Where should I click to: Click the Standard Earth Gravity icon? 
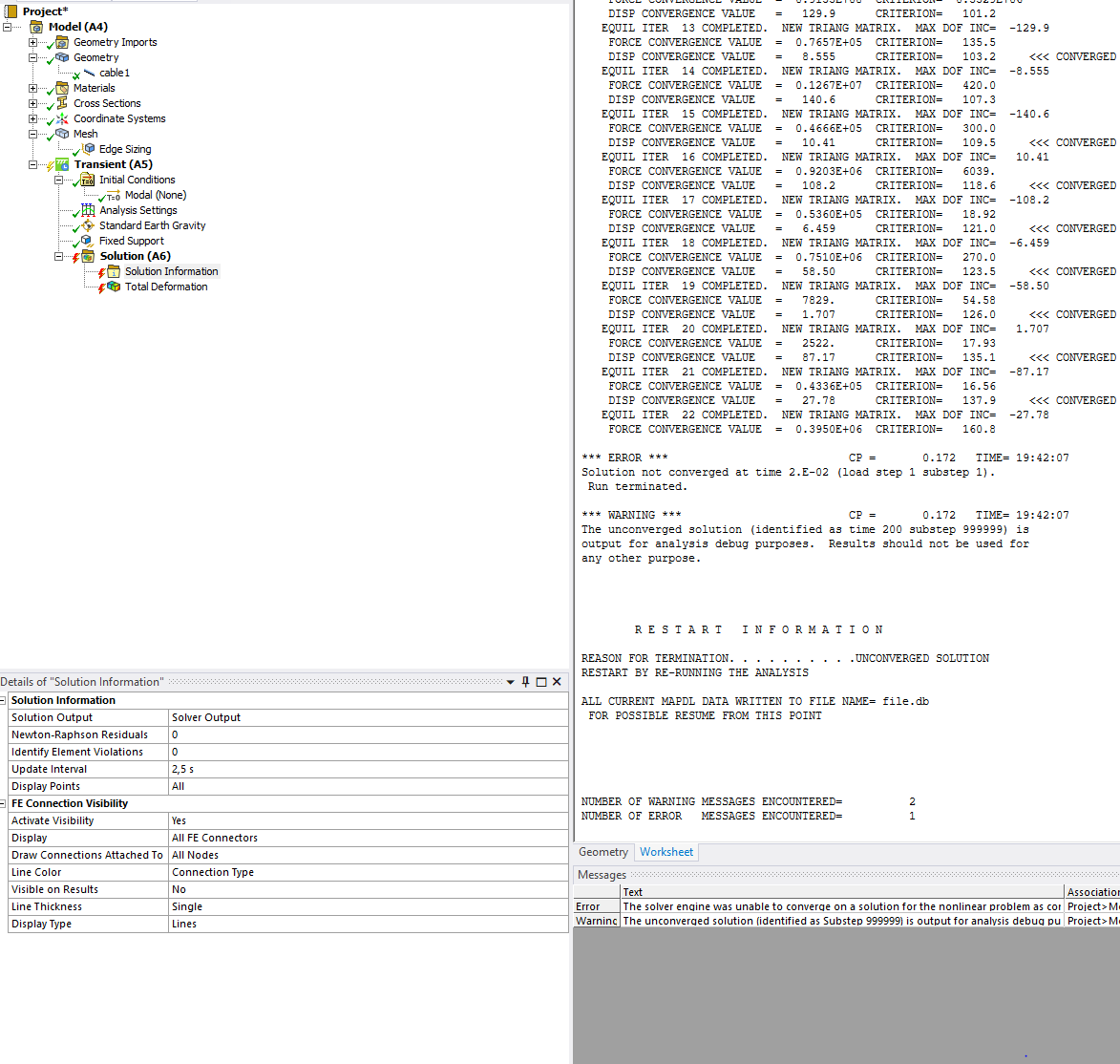[x=88, y=225]
